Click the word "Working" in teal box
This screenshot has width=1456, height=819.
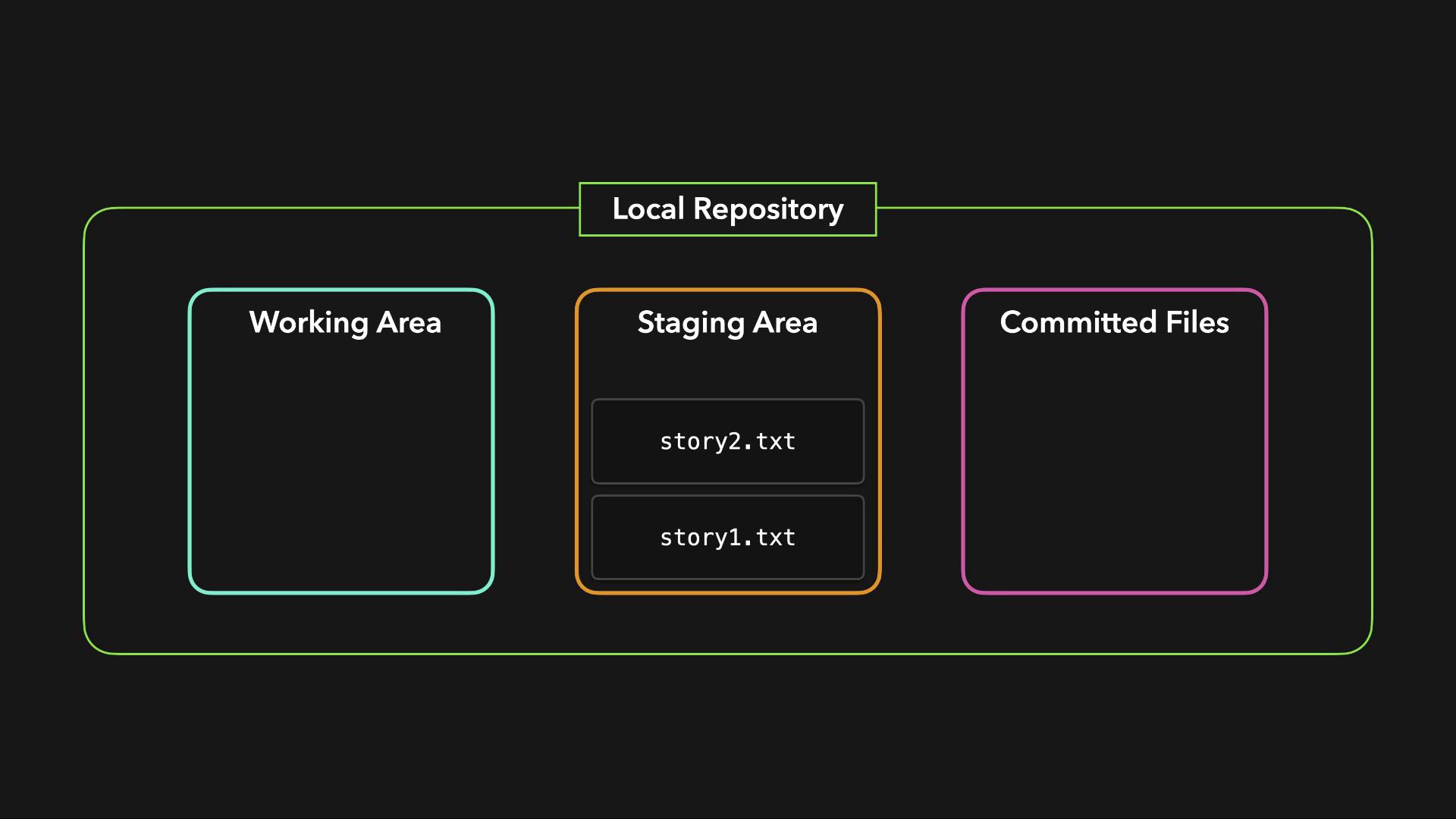pos(308,322)
